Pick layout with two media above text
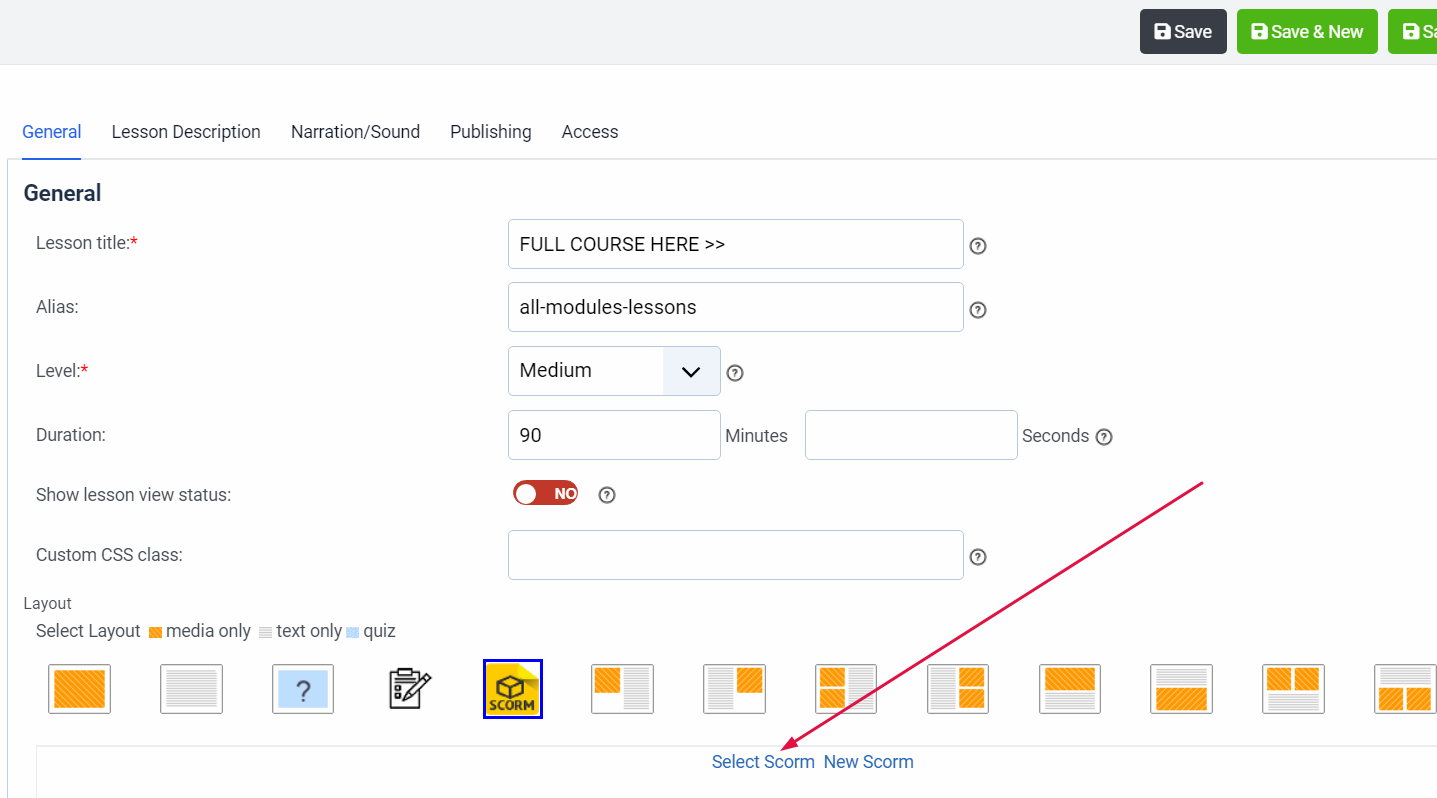This screenshot has width=1437, height=798. [x=1293, y=689]
